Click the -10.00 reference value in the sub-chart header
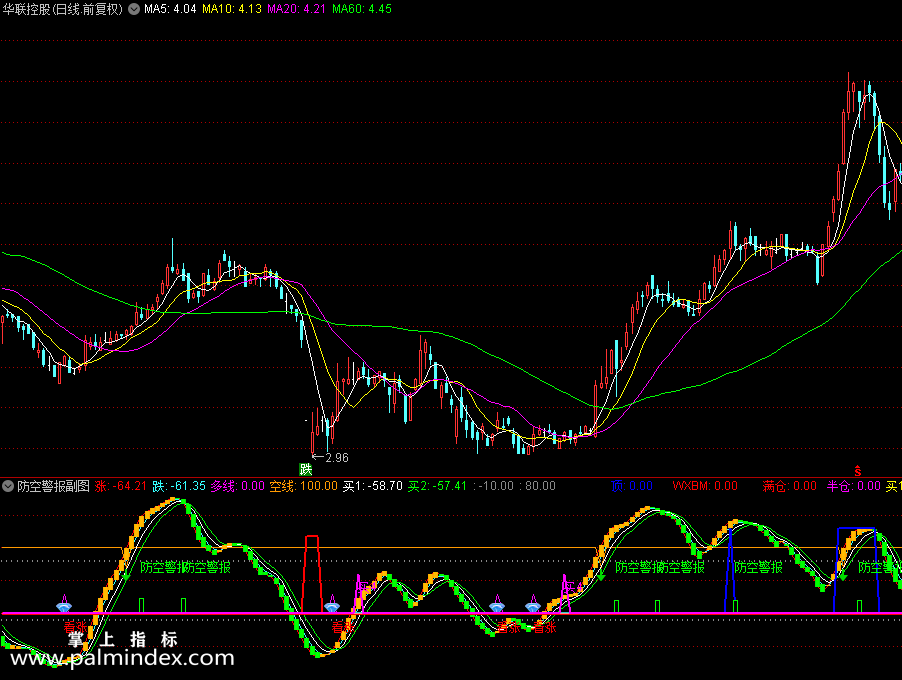 495,486
